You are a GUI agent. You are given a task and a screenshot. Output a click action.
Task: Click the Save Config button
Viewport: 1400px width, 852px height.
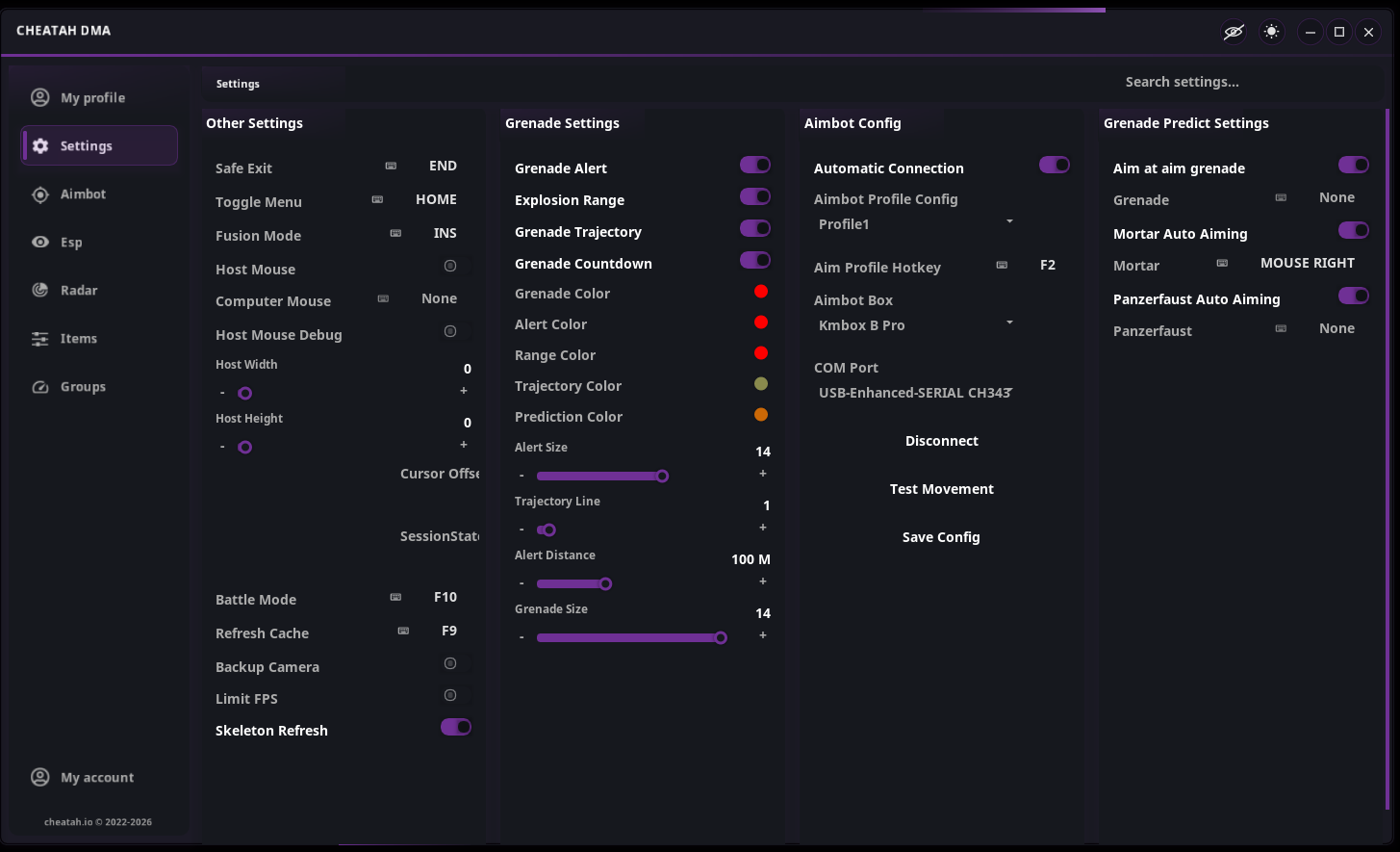pos(941,536)
